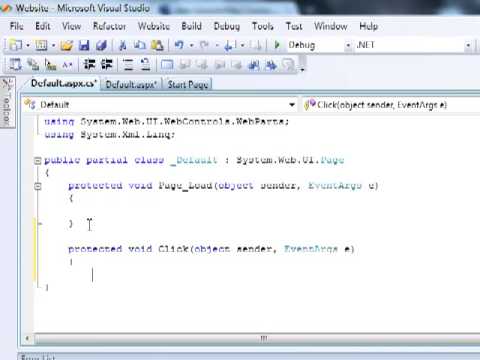
Task: Open the View menu
Action: coord(71,26)
